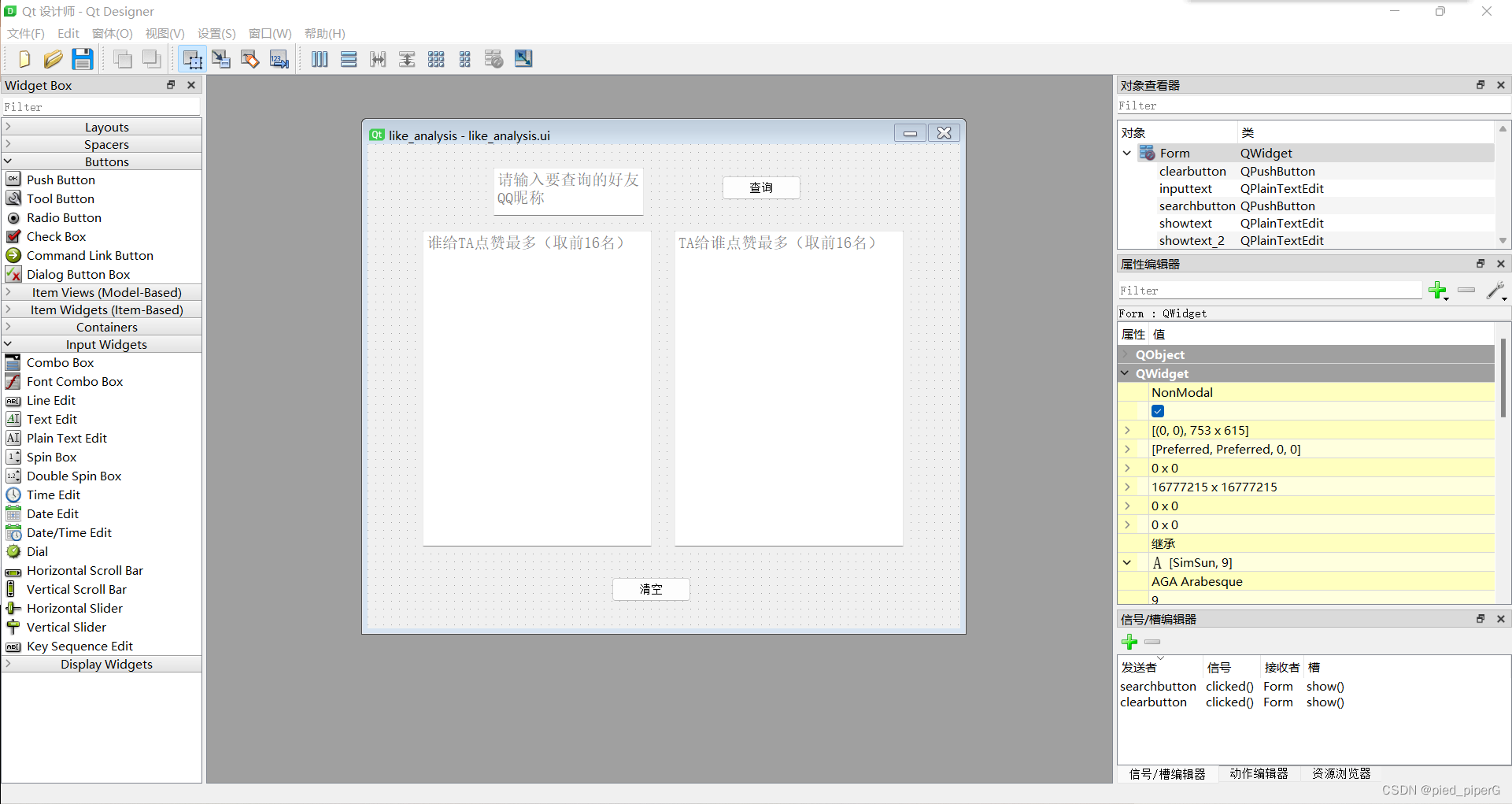Select the Edit Signals/Slots mode icon
The width and height of the screenshot is (1512, 804).
pos(221,59)
